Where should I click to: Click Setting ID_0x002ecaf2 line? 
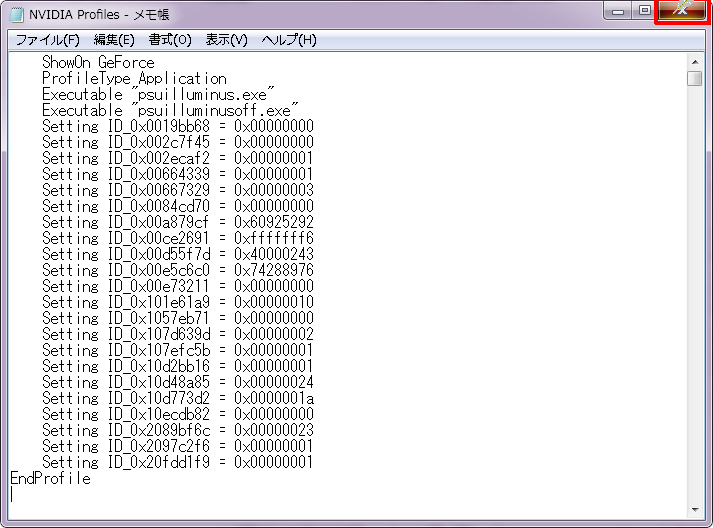tap(178, 158)
